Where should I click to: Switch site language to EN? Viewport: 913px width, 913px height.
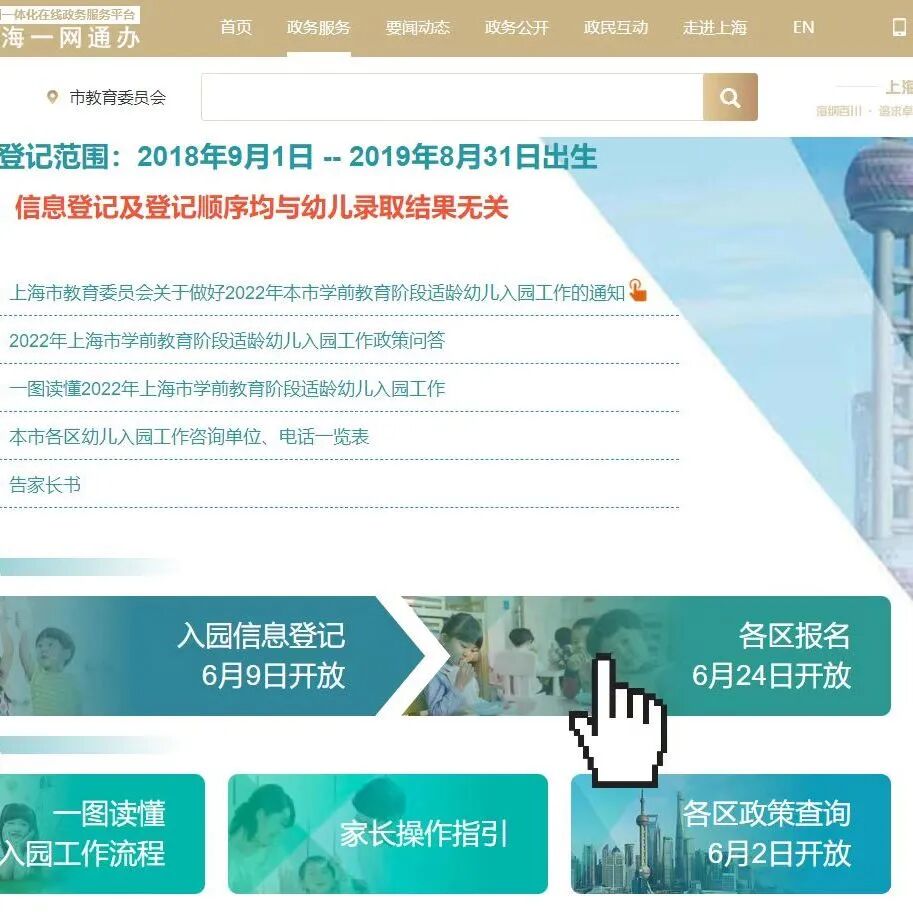pyautogui.click(x=801, y=27)
